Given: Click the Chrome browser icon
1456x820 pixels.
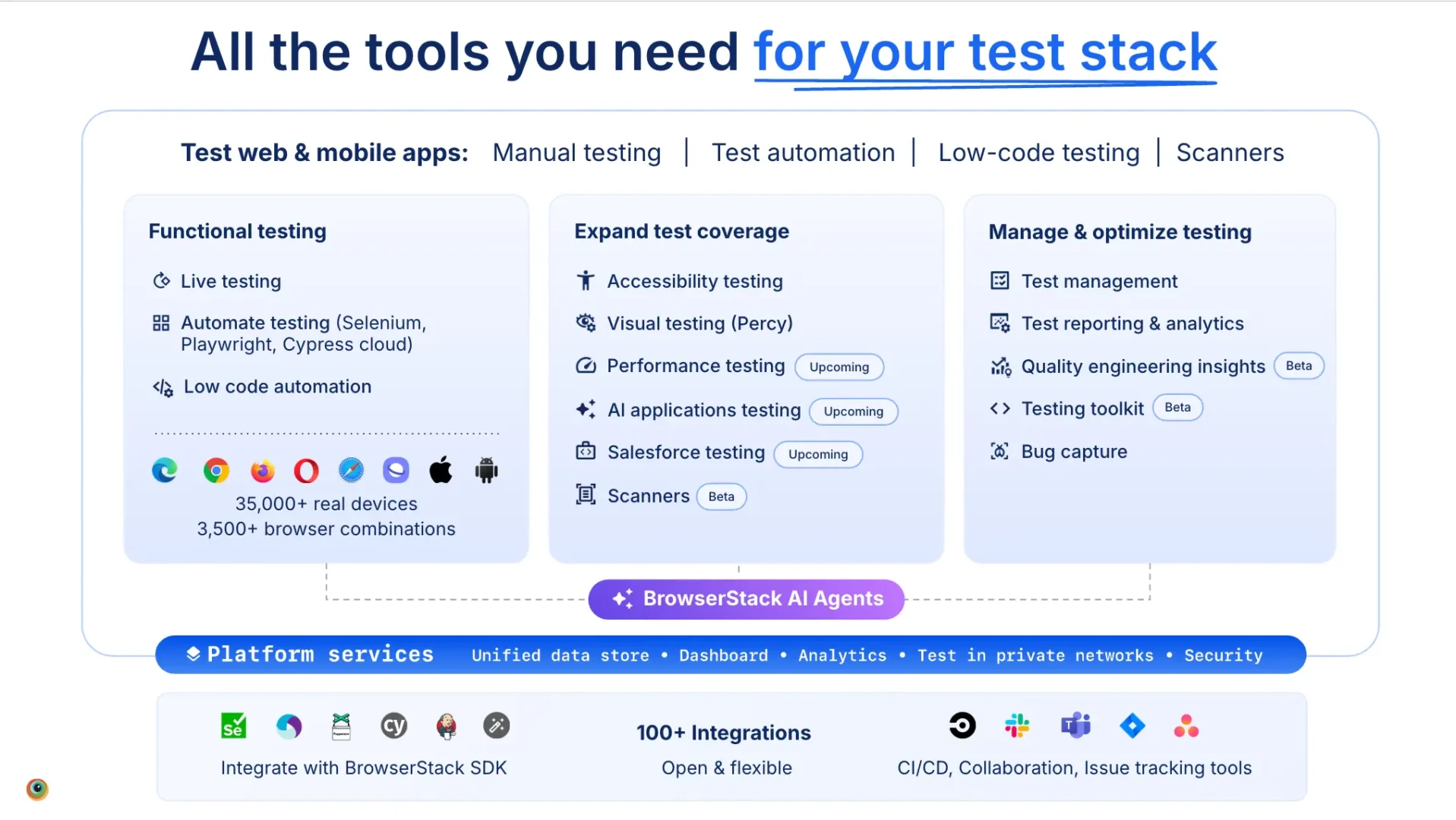Looking at the screenshot, I should (216, 471).
